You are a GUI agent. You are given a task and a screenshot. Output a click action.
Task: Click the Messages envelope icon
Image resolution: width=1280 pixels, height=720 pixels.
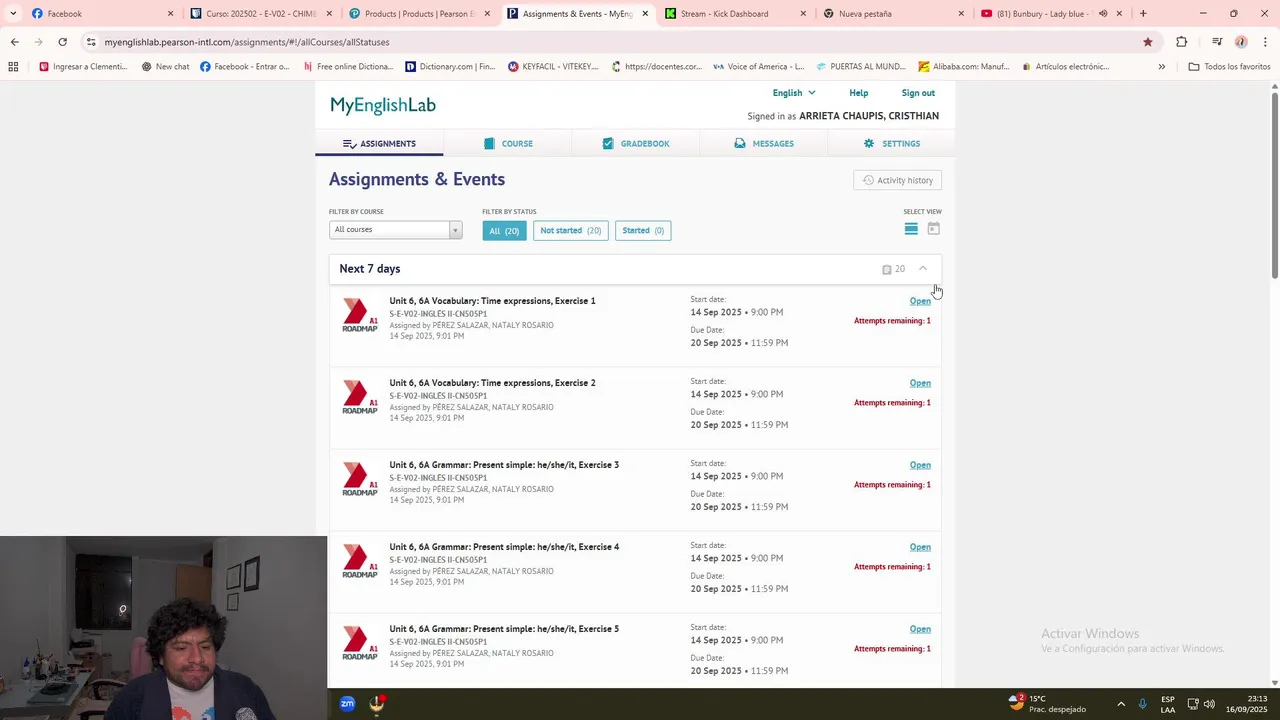[x=740, y=143]
